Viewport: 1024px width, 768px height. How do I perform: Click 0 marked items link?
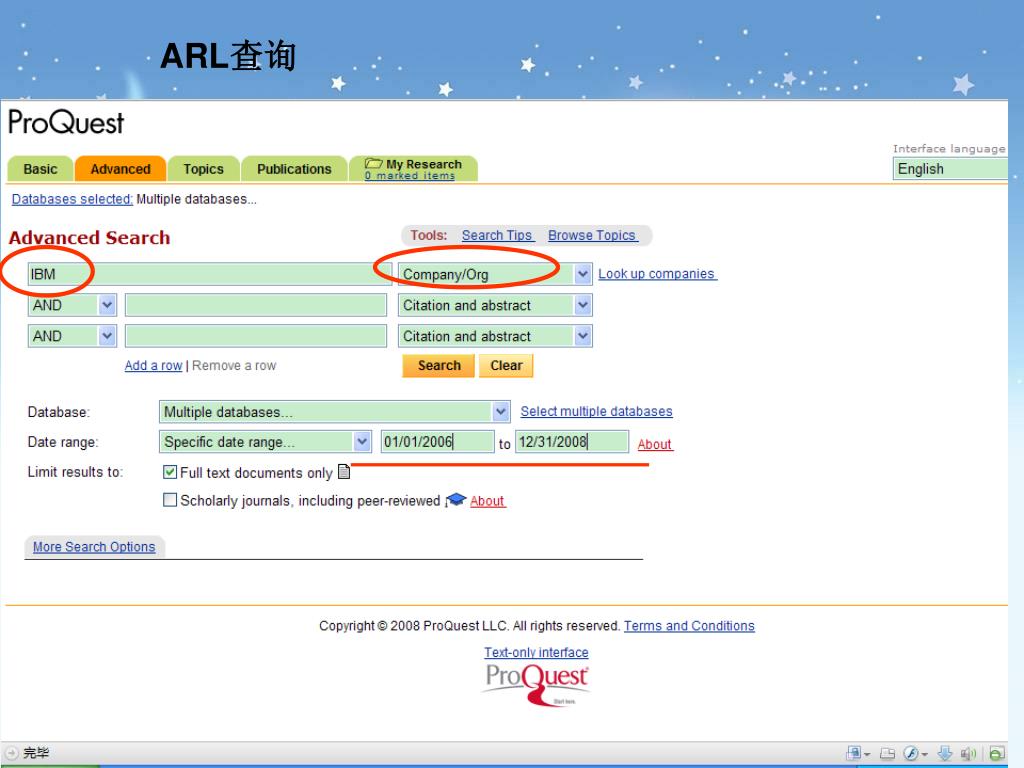[409, 176]
